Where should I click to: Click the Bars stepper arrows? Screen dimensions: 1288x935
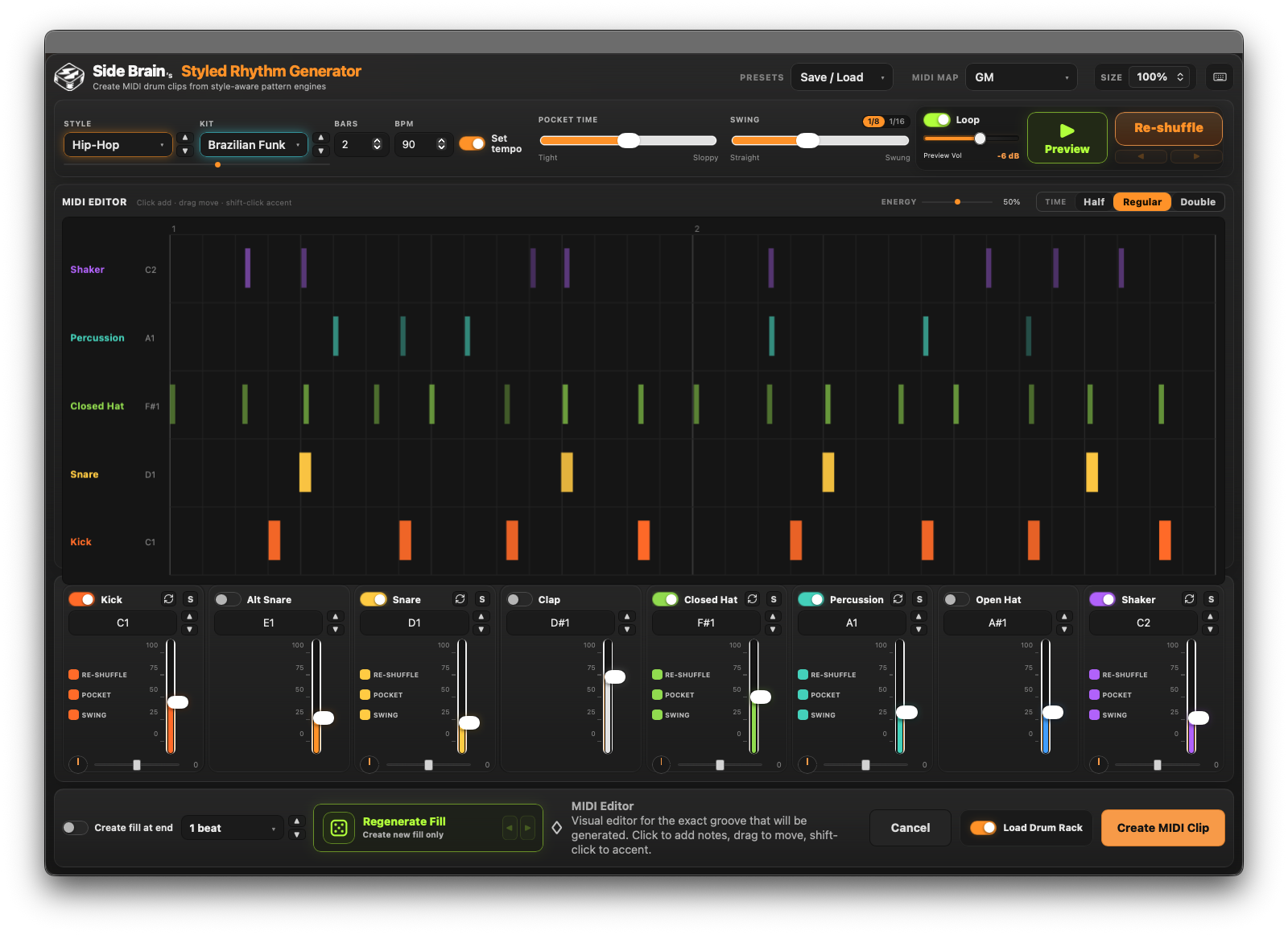pos(377,145)
